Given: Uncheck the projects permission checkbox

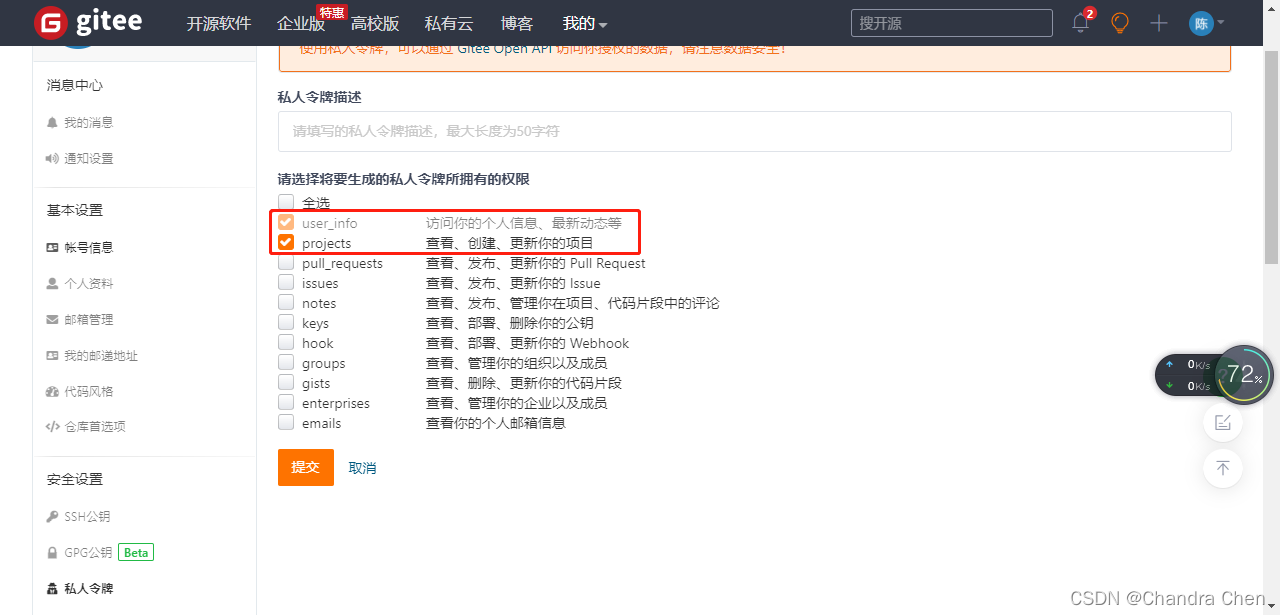Looking at the screenshot, I should pyautogui.click(x=285, y=242).
